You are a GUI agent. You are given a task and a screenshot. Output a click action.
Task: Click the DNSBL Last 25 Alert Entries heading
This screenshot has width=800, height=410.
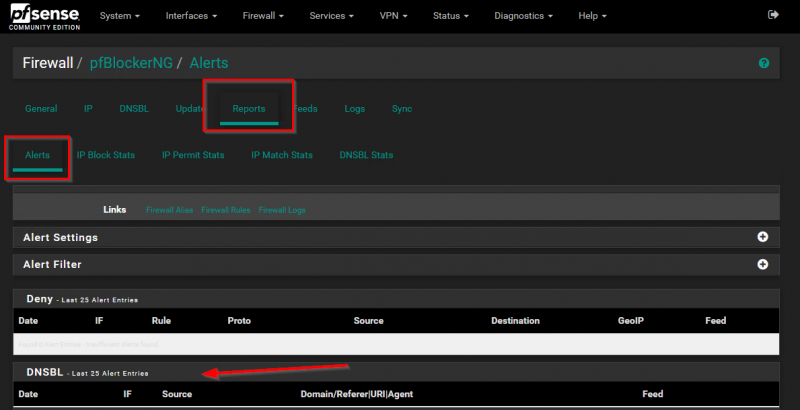[87, 373]
